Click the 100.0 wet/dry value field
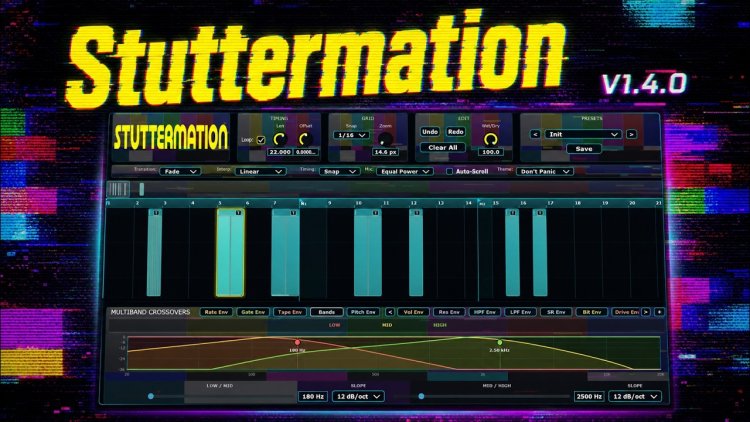The width and height of the screenshot is (750, 422). tap(491, 152)
